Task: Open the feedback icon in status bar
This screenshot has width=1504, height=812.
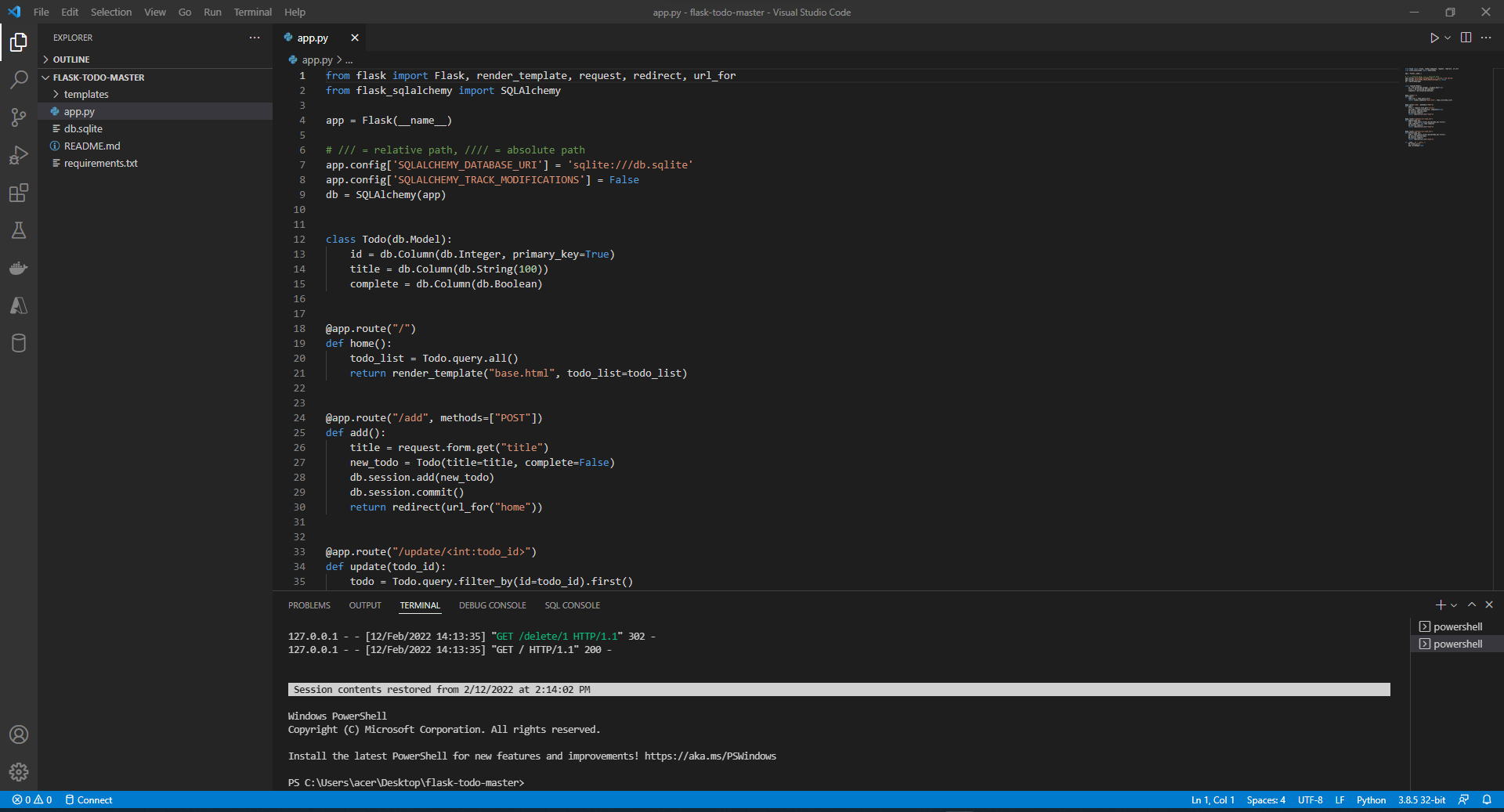Action: pos(1463,799)
